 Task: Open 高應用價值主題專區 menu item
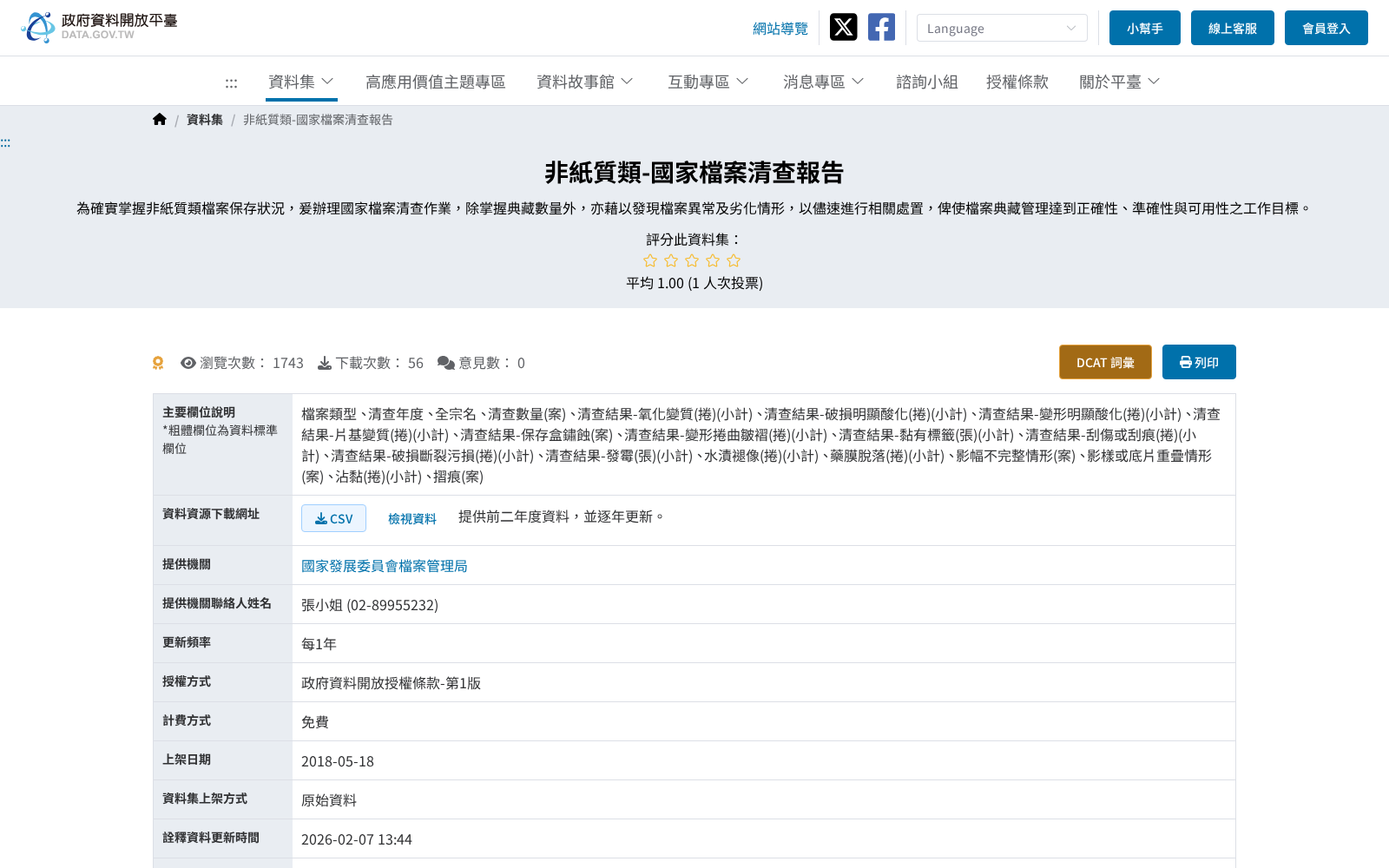[436, 82]
